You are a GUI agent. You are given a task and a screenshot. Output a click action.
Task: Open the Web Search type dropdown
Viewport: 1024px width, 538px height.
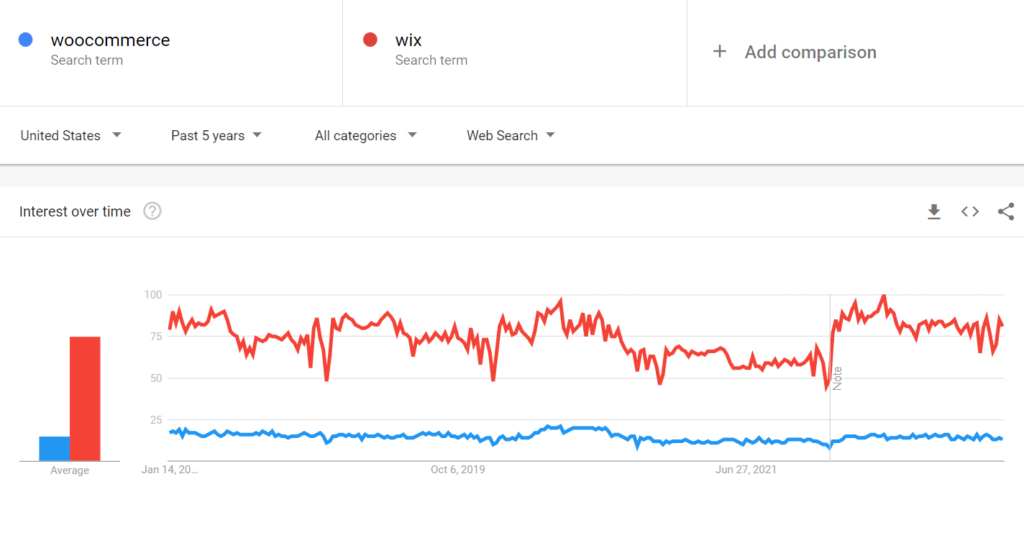pyautogui.click(x=511, y=135)
